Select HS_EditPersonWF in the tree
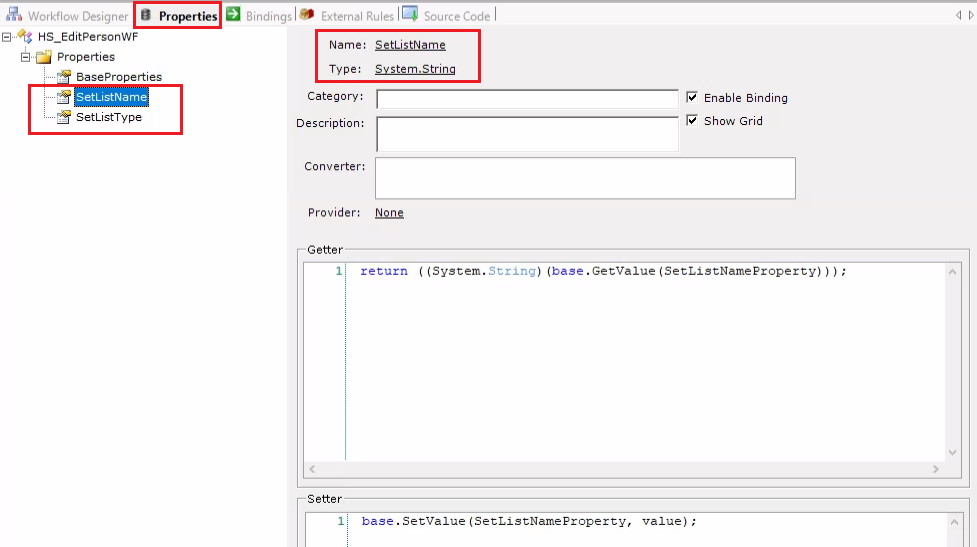The width and height of the screenshot is (977, 547). click(88, 37)
